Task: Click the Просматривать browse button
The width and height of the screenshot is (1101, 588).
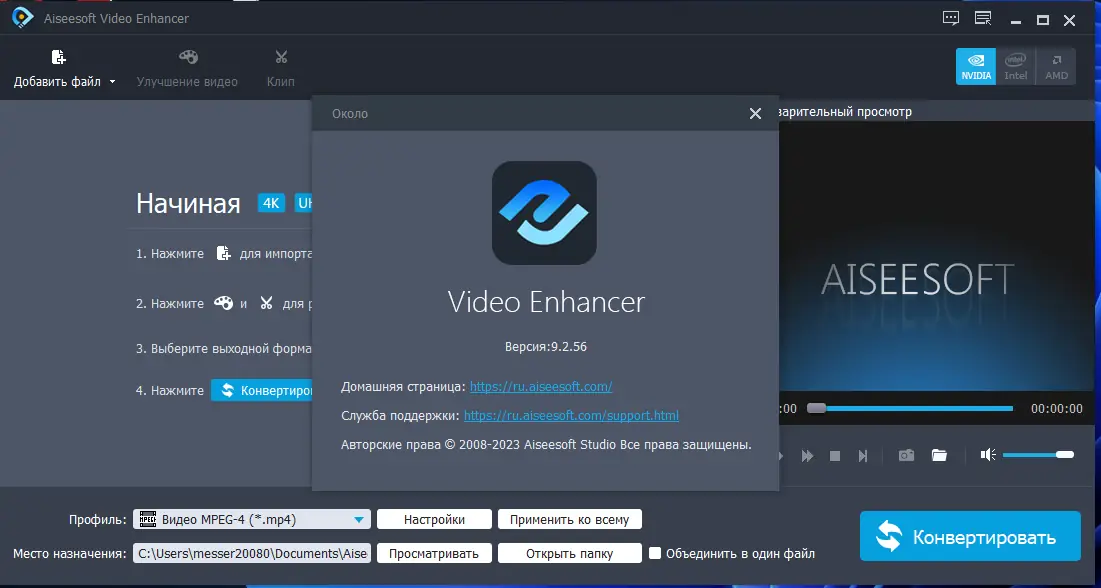Action: [x=434, y=554]
